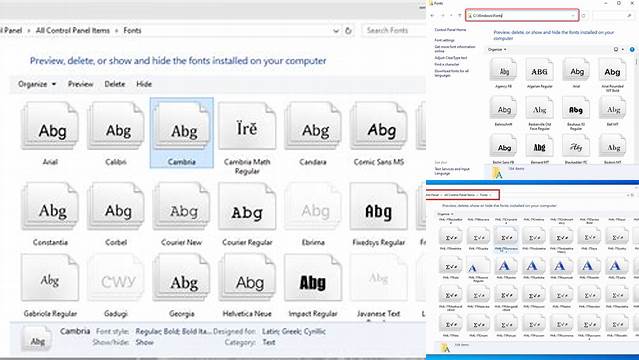Open Organize dropdown in bottom-right Fonts window
Viewport: 639px width, 360px height.
click(x=445, y=214)
